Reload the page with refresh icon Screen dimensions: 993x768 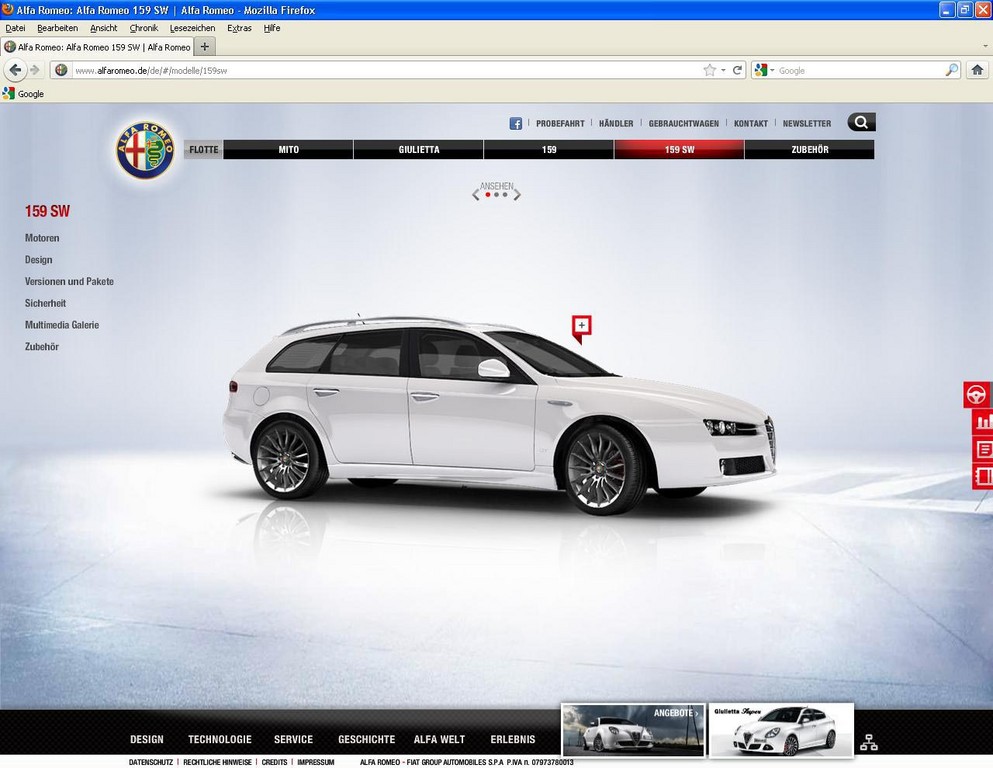click(x=737, y=70)
